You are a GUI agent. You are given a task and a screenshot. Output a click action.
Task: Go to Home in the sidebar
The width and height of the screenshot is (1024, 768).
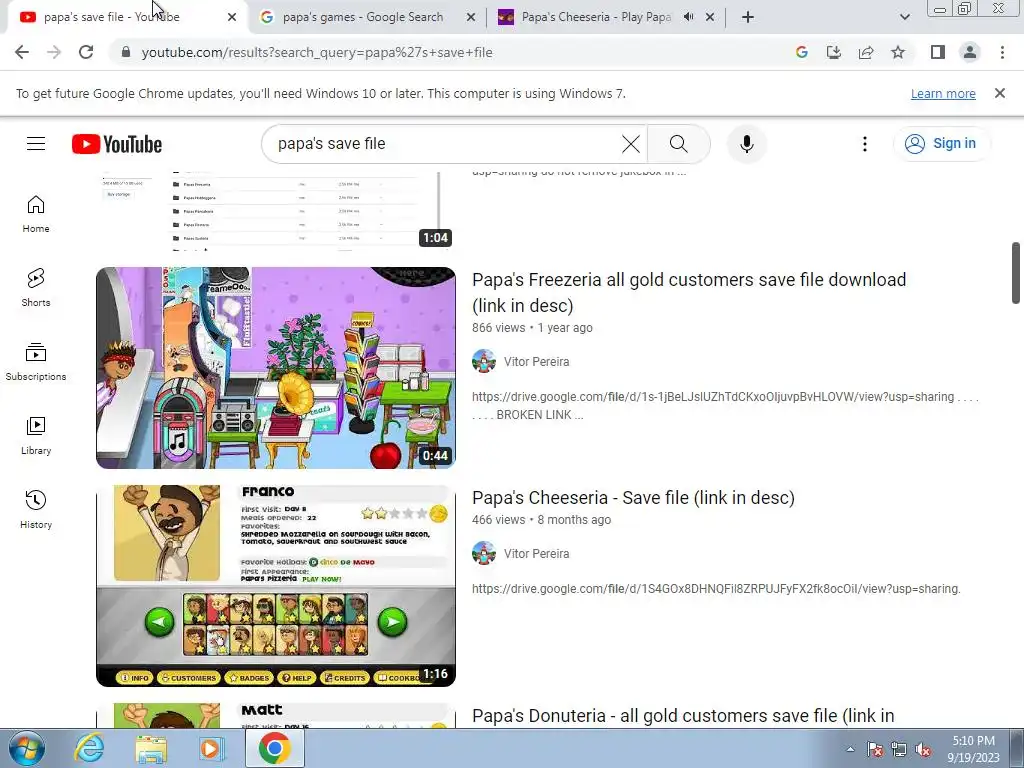pyautogui.click(x=36, y=214)
